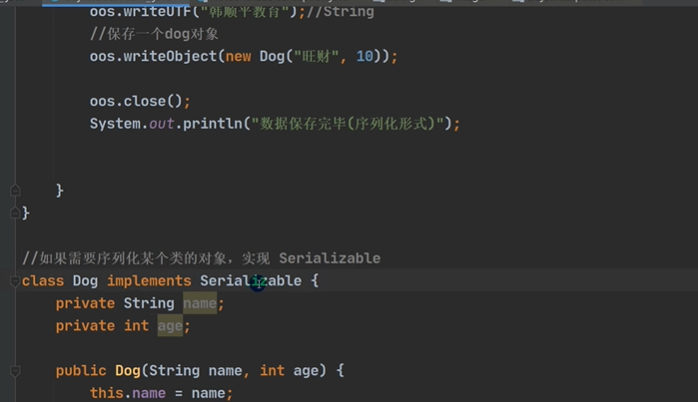Click the System class name in the println line
The height and width of the screenshot is (402, 698).
point(115,124)
